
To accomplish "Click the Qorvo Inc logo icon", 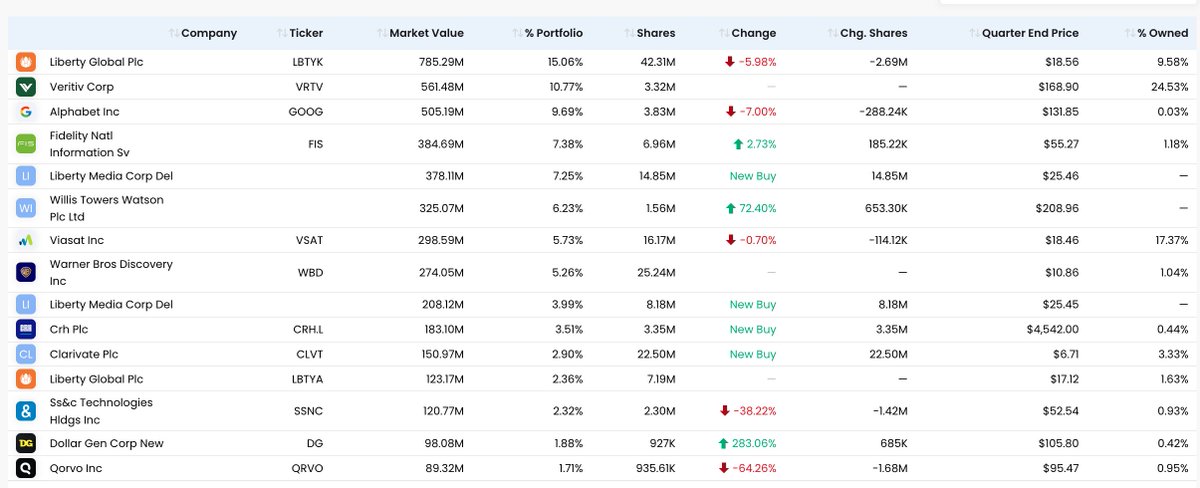I will tap(26, 468).
